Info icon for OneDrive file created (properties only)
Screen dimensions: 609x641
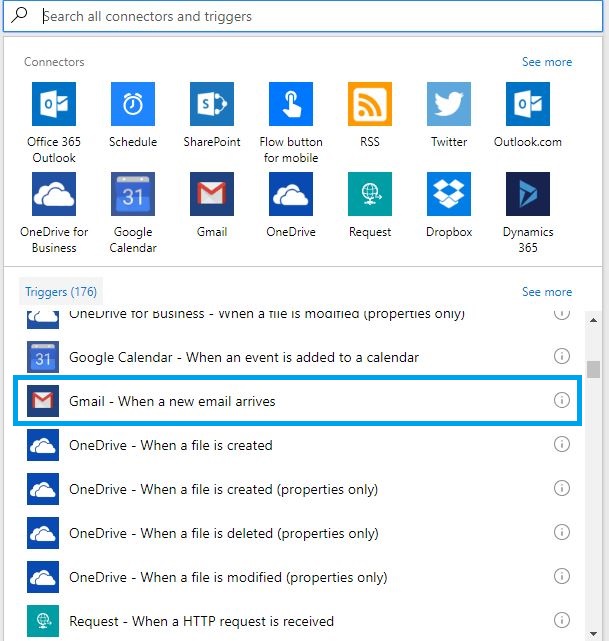[562, 488]
